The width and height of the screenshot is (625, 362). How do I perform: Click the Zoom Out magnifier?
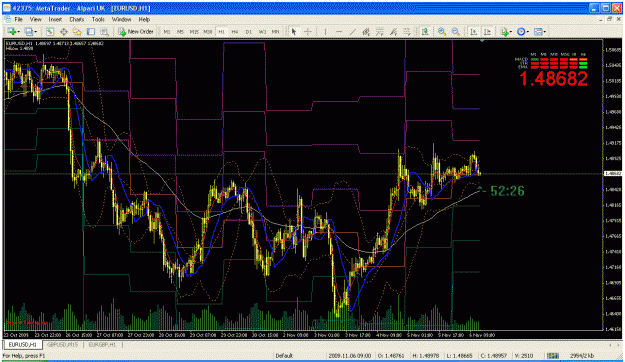coord(456,31)
